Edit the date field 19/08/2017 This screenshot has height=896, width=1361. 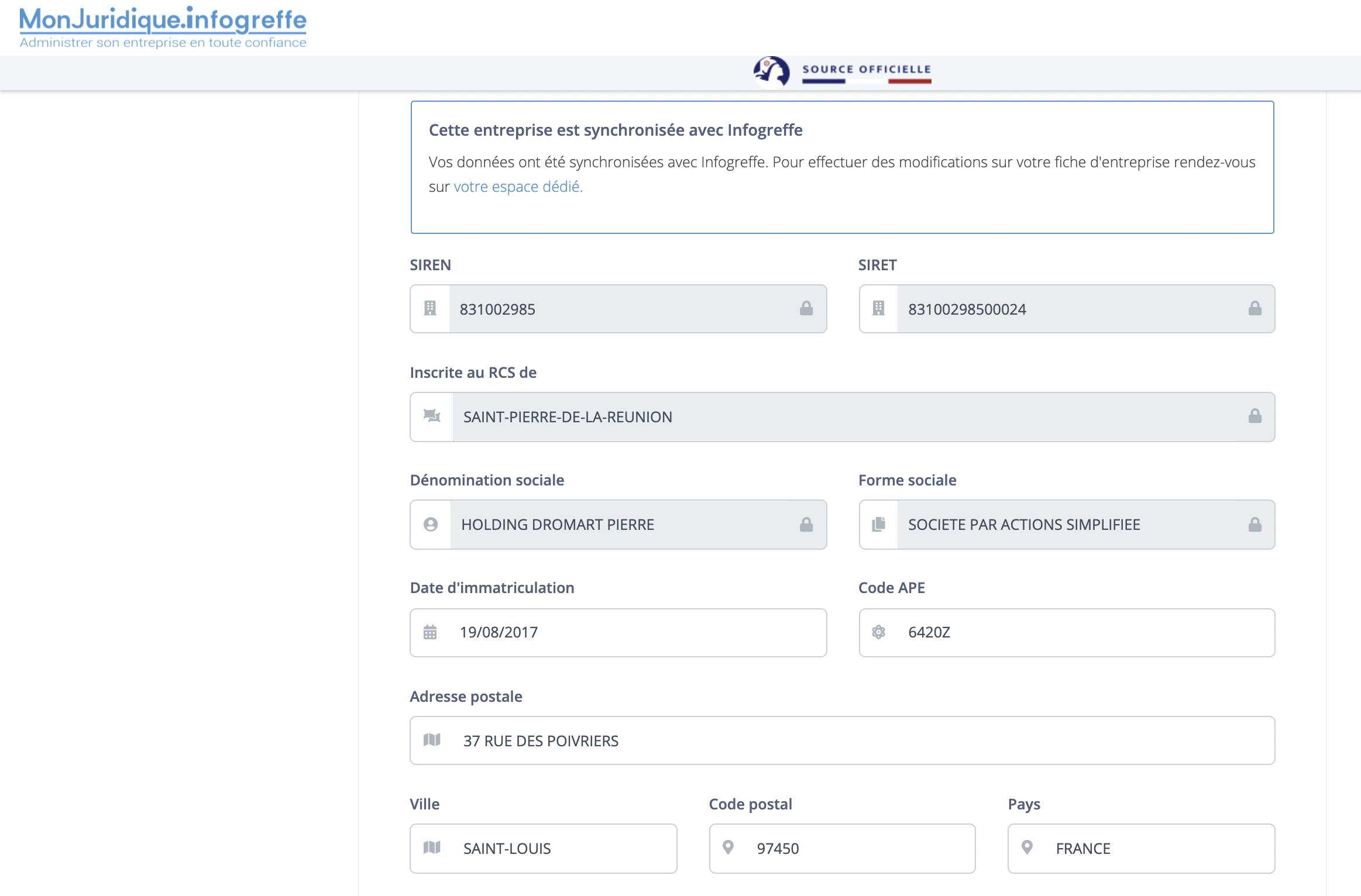coord(618,633)
